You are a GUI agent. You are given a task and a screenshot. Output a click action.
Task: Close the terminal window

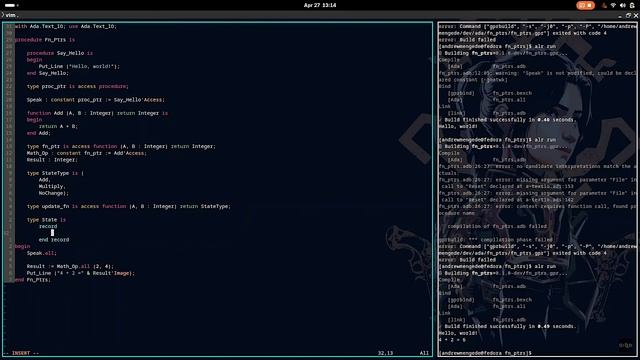click(636, 16)
